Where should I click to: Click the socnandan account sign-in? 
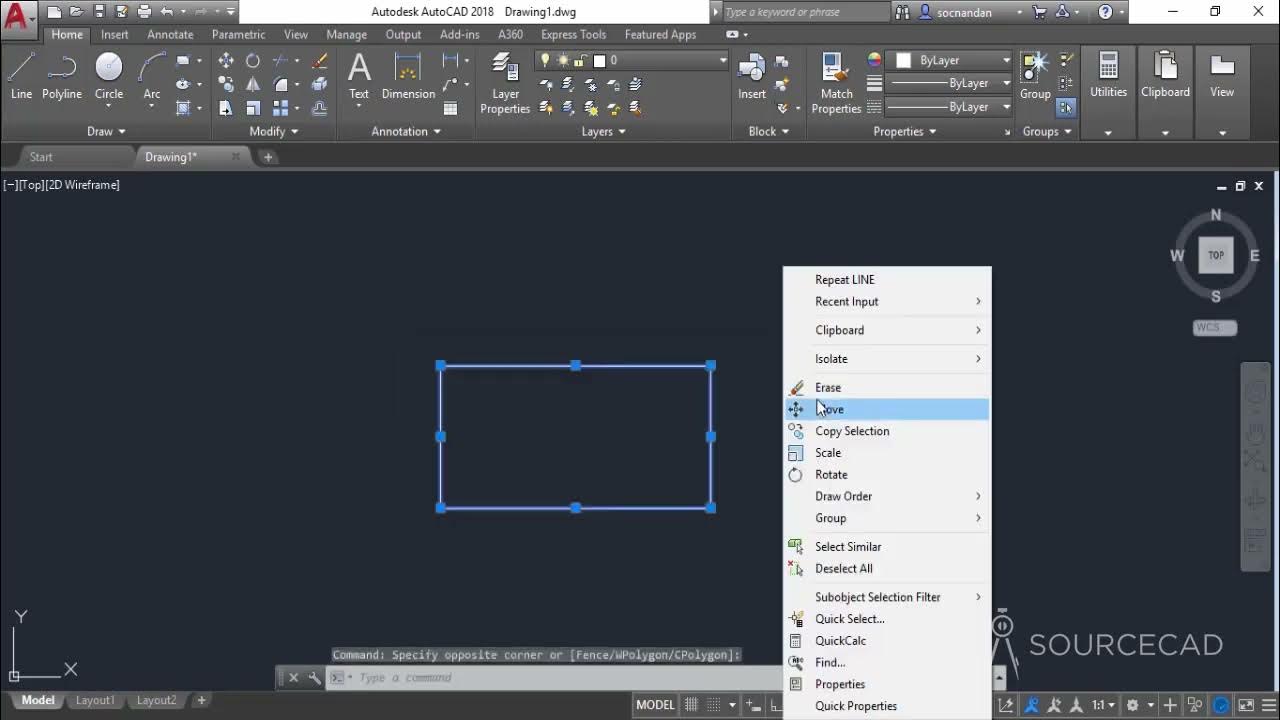point(965,13)
